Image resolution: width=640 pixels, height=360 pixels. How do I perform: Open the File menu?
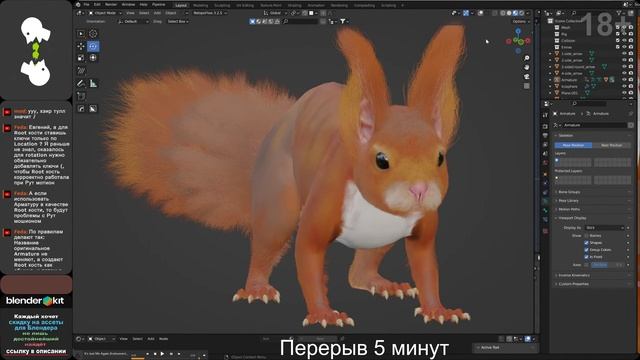pyautogui.click(x=86, y=4)
